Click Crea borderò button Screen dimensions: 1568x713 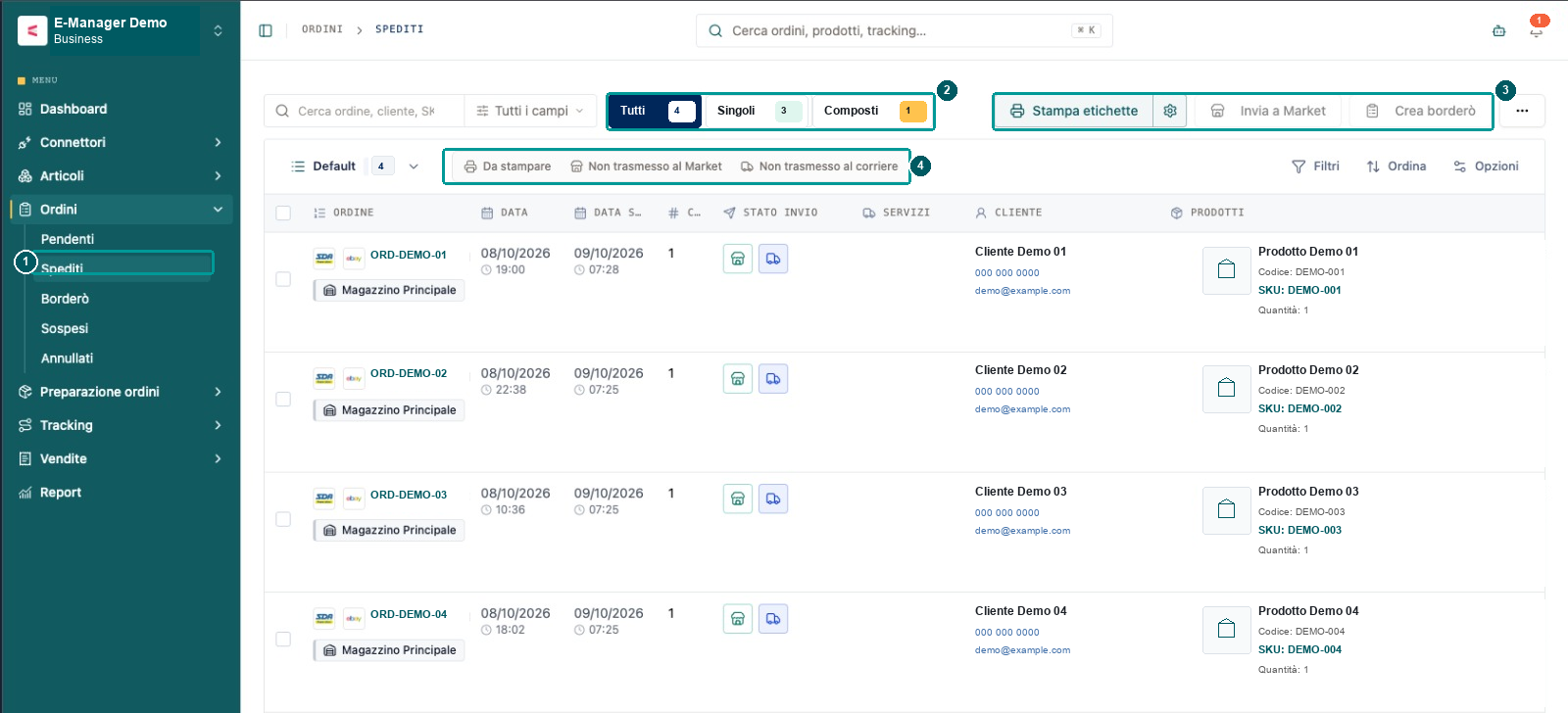[x=1421, y=111]
